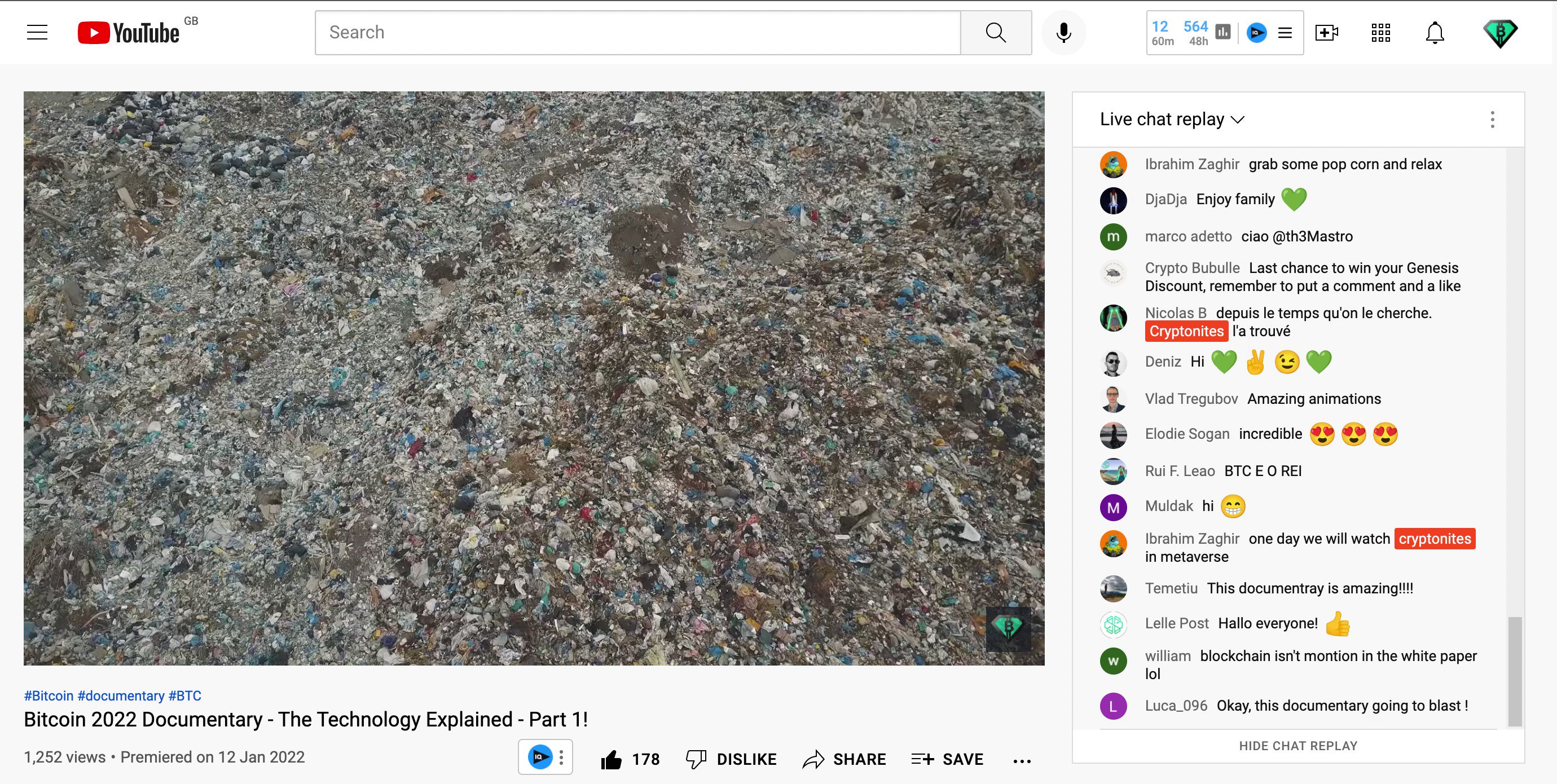This screenshot has width=1557, height=784.
Task: Click the magnifier search button
Action: click(x=996, y=33)
